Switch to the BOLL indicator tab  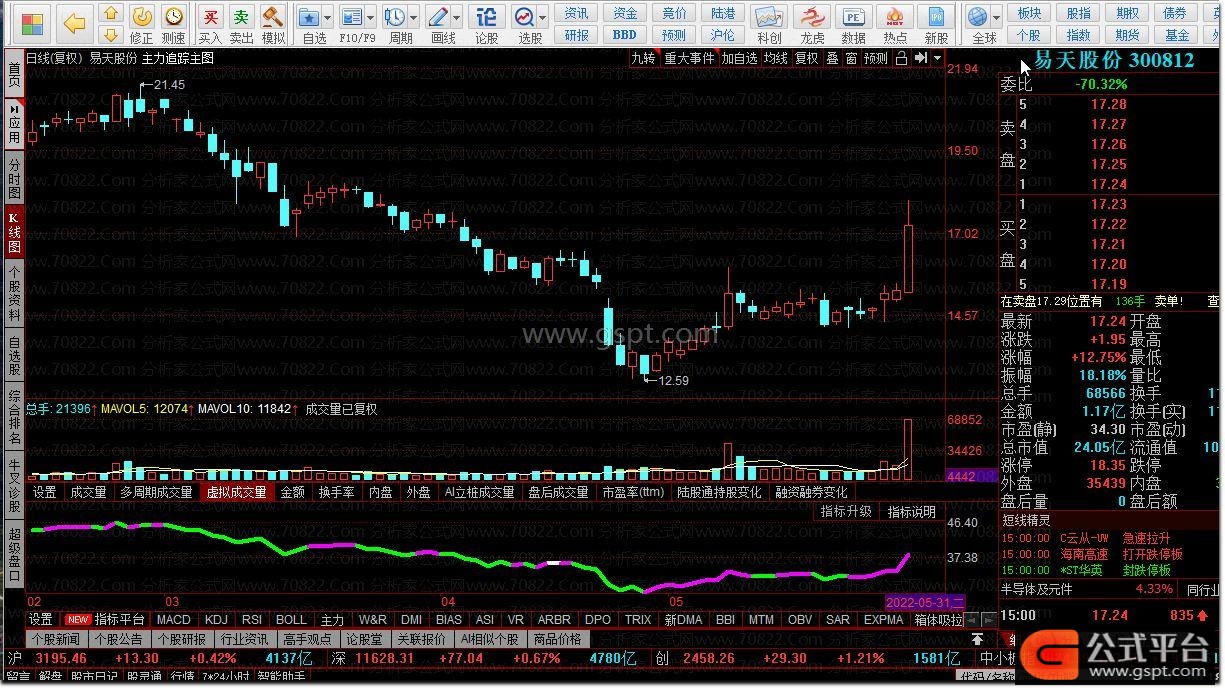click(291, 620)
